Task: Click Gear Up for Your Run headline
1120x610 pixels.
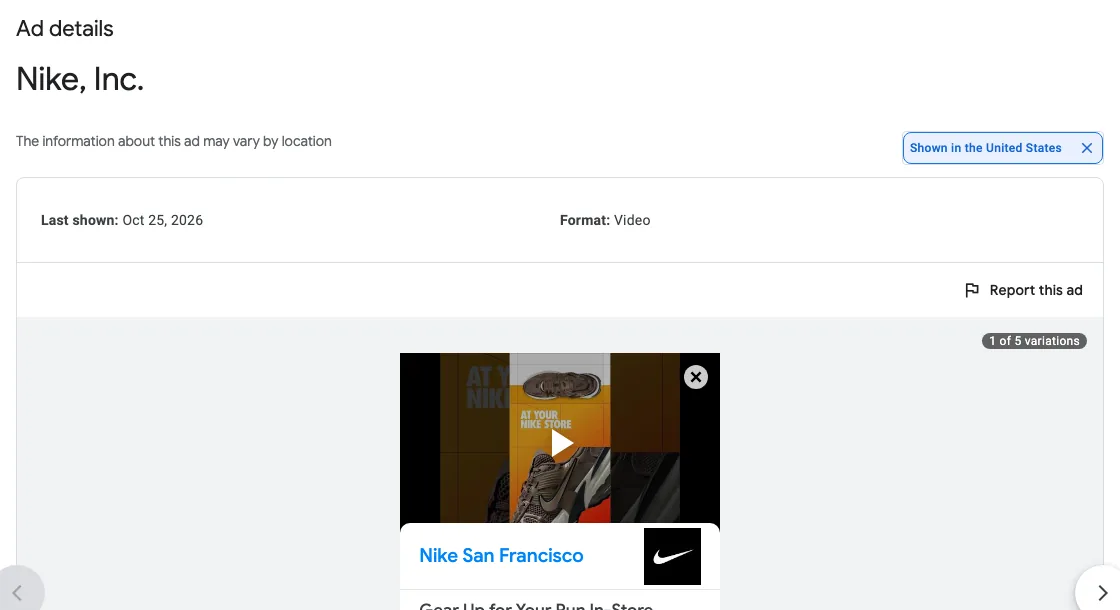Action: click(x=536, y=605)
